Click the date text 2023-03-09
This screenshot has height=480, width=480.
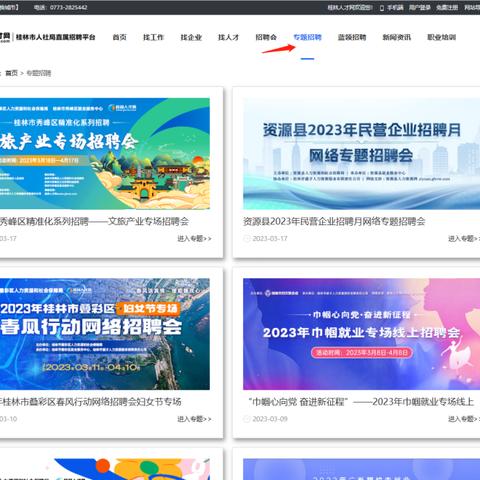[x=270, y=419]
